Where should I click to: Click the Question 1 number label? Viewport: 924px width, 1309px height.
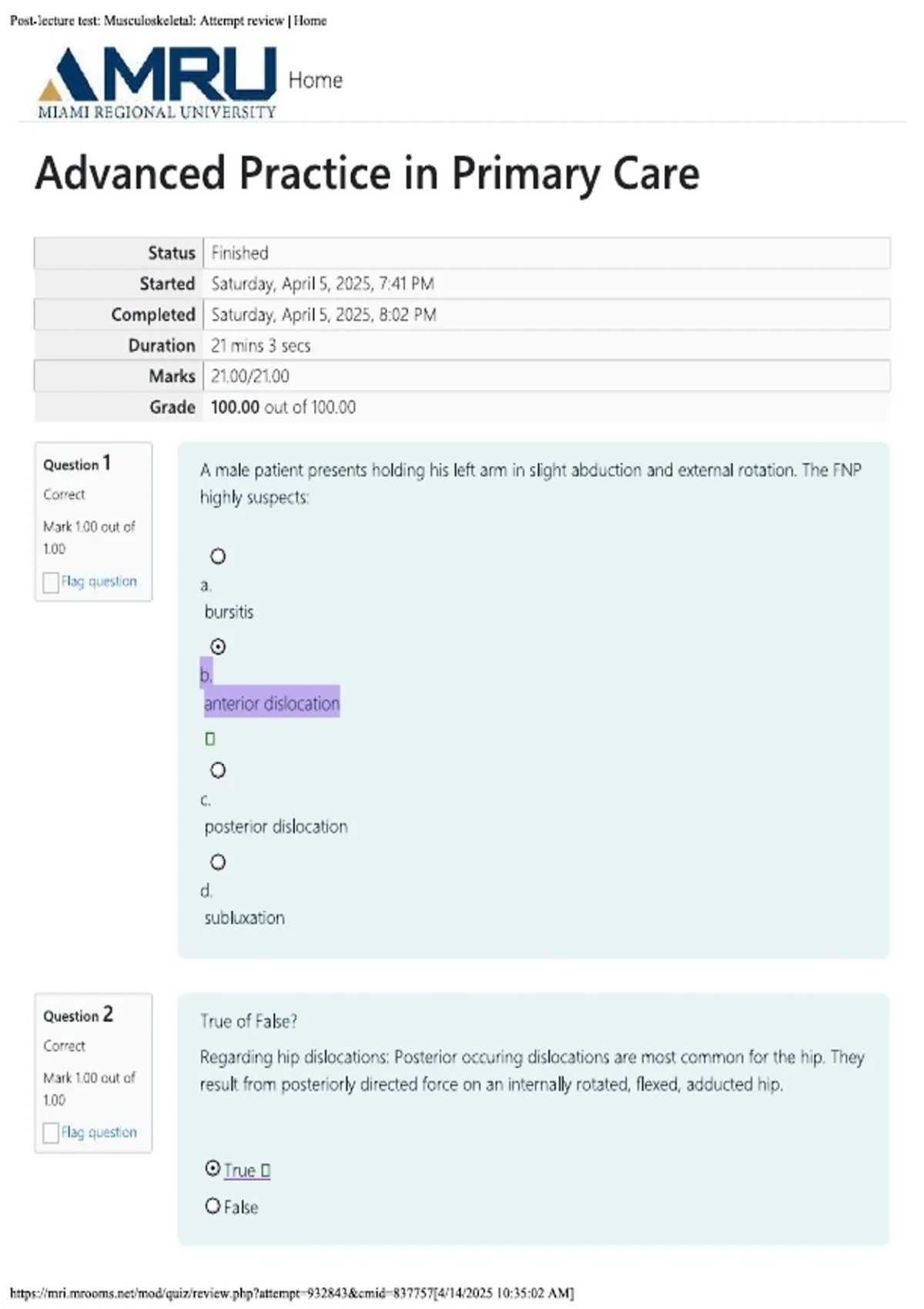pos(77,464)
